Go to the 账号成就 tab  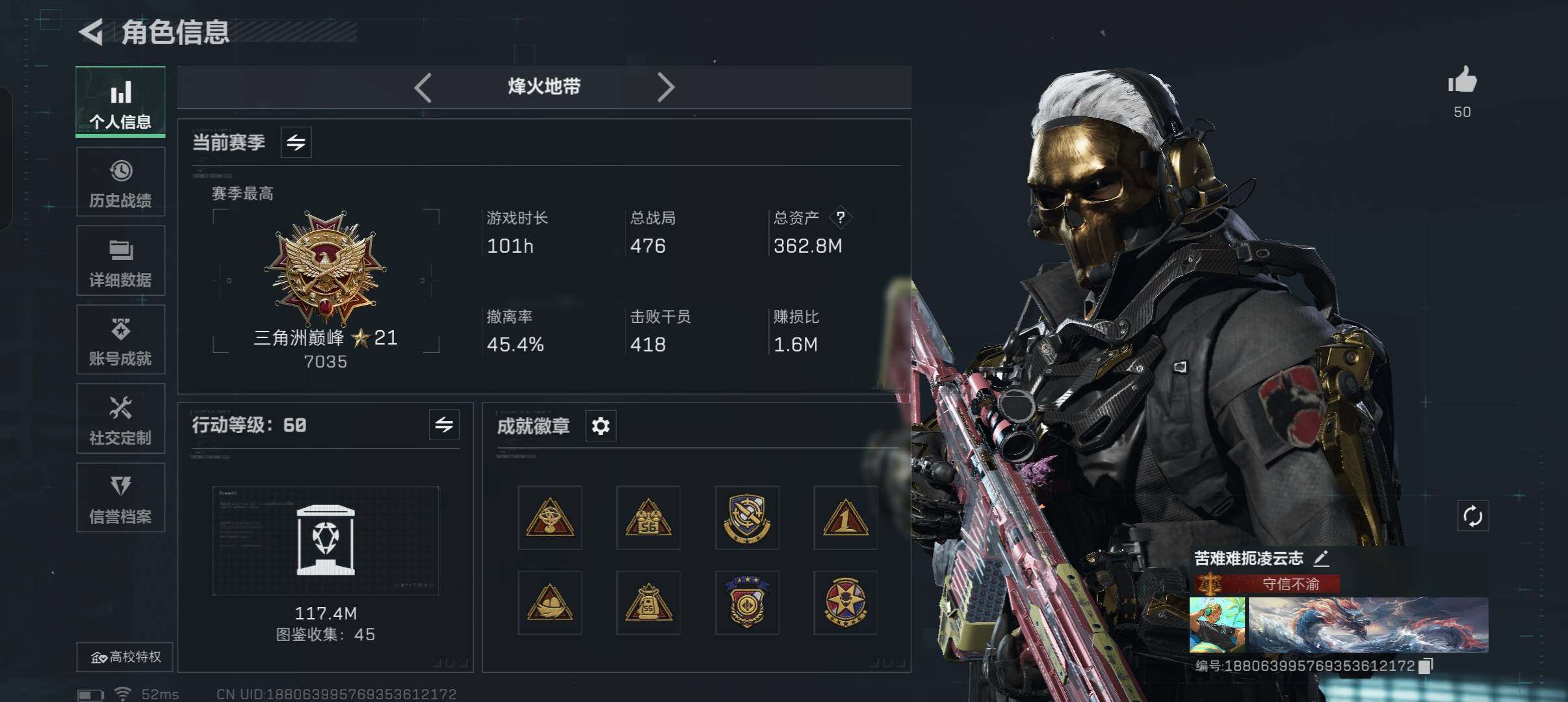120,339
